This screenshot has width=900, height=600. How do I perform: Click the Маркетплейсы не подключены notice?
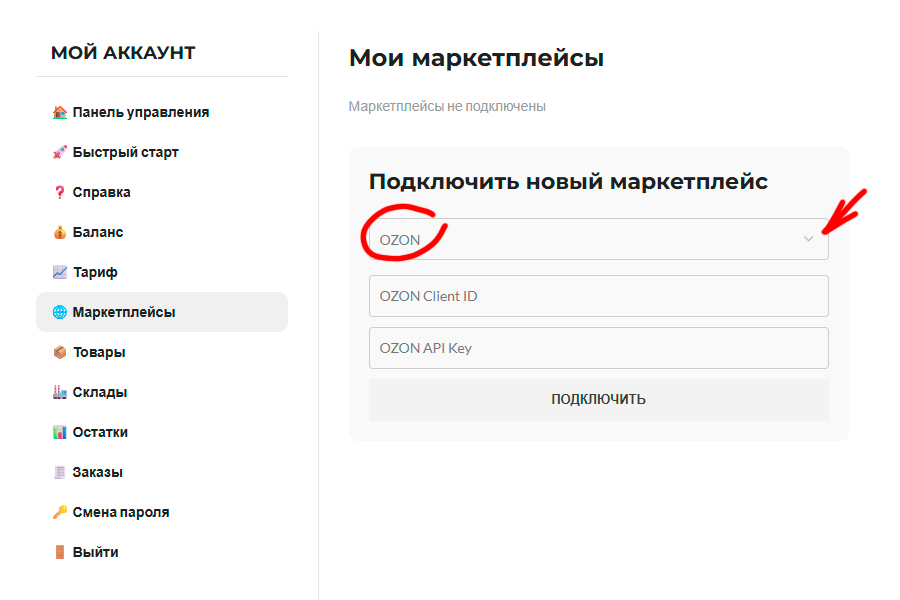447,107
